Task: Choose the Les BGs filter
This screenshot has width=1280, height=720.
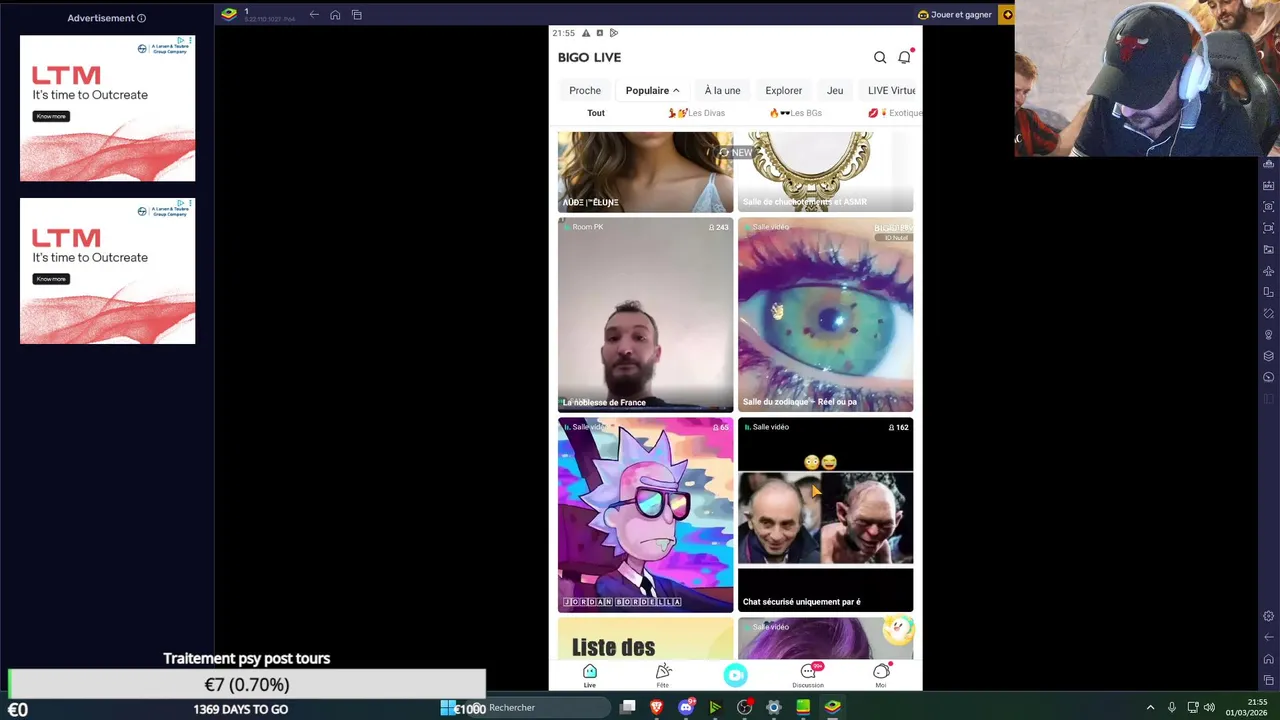Action: (795, 113)
